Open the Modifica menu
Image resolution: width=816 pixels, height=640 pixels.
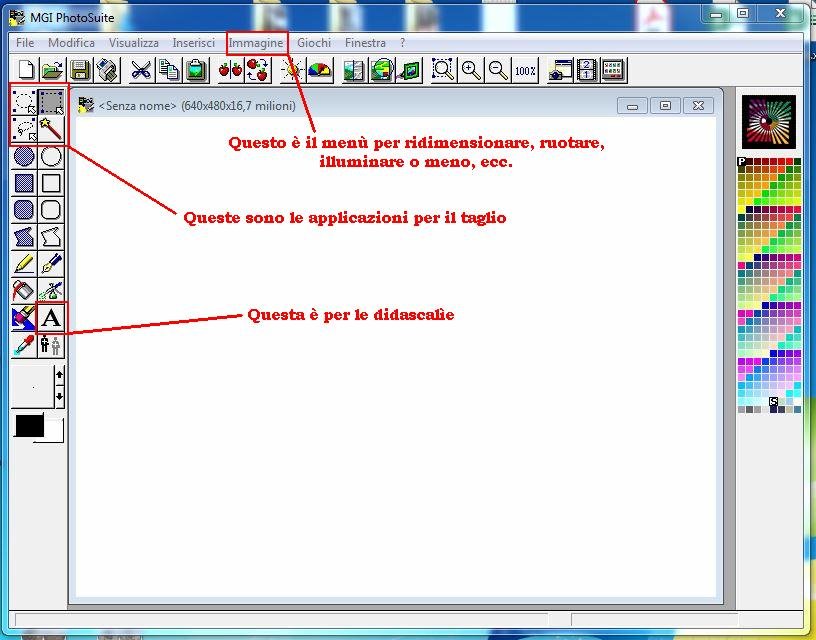[x=71, y=43]
